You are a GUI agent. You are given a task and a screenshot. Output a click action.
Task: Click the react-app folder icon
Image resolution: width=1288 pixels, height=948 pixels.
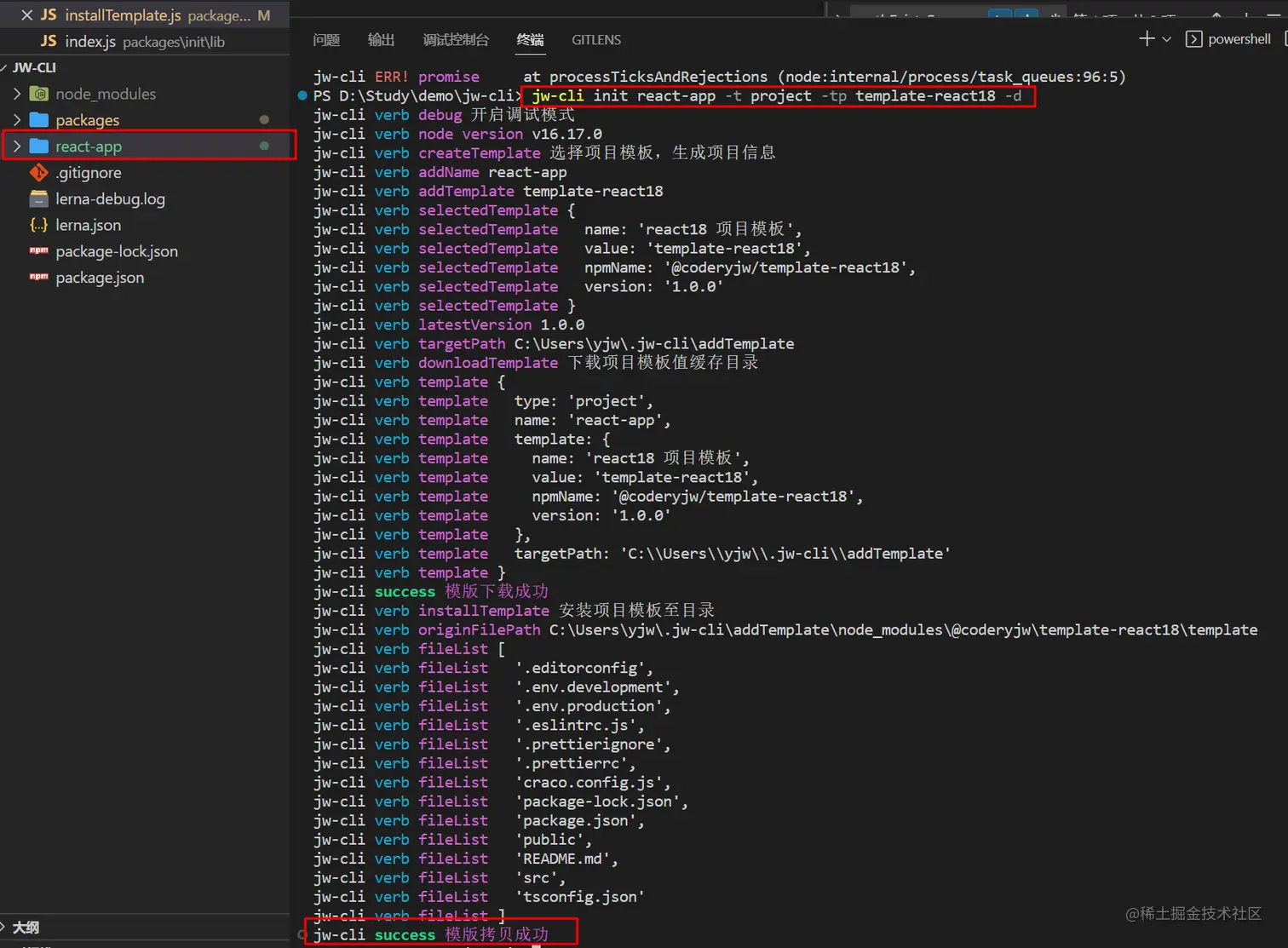(x=39, y=147)
